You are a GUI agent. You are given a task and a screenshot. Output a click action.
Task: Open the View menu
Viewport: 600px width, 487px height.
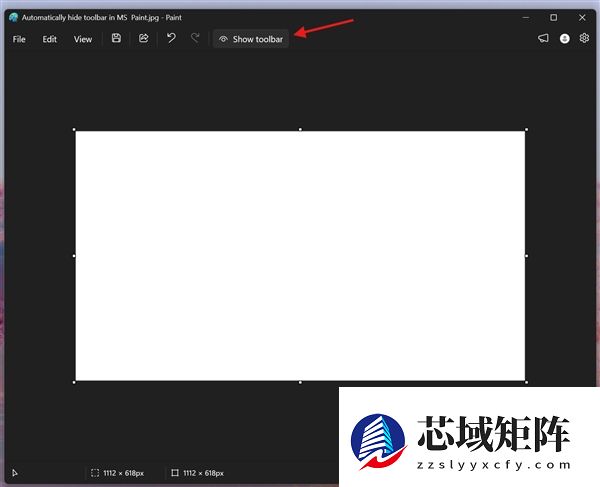click(83, 39)
